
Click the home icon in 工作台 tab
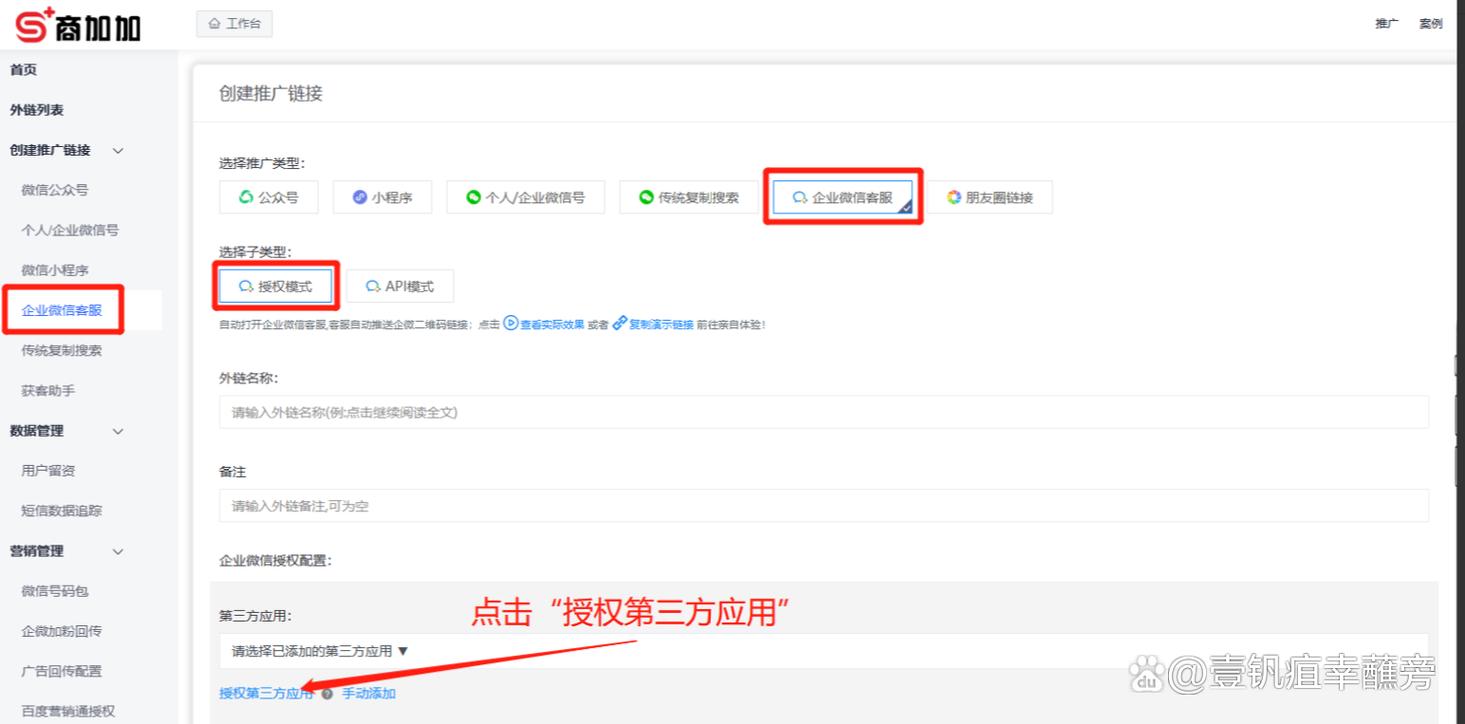[x=214, y=24]
